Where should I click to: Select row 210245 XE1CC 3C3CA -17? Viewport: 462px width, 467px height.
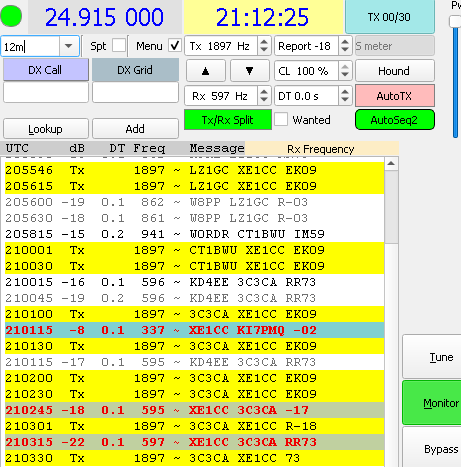194,410
